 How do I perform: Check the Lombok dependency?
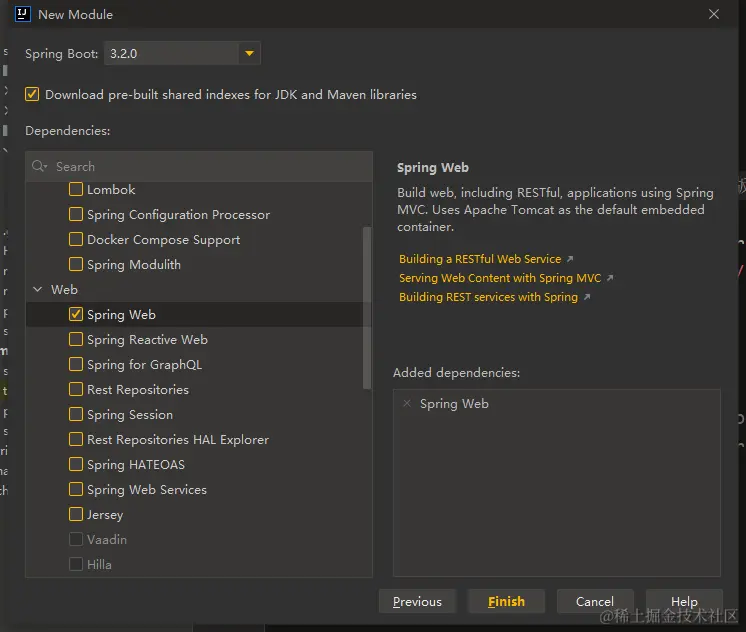pyautogui.click(x=76, y=189)
